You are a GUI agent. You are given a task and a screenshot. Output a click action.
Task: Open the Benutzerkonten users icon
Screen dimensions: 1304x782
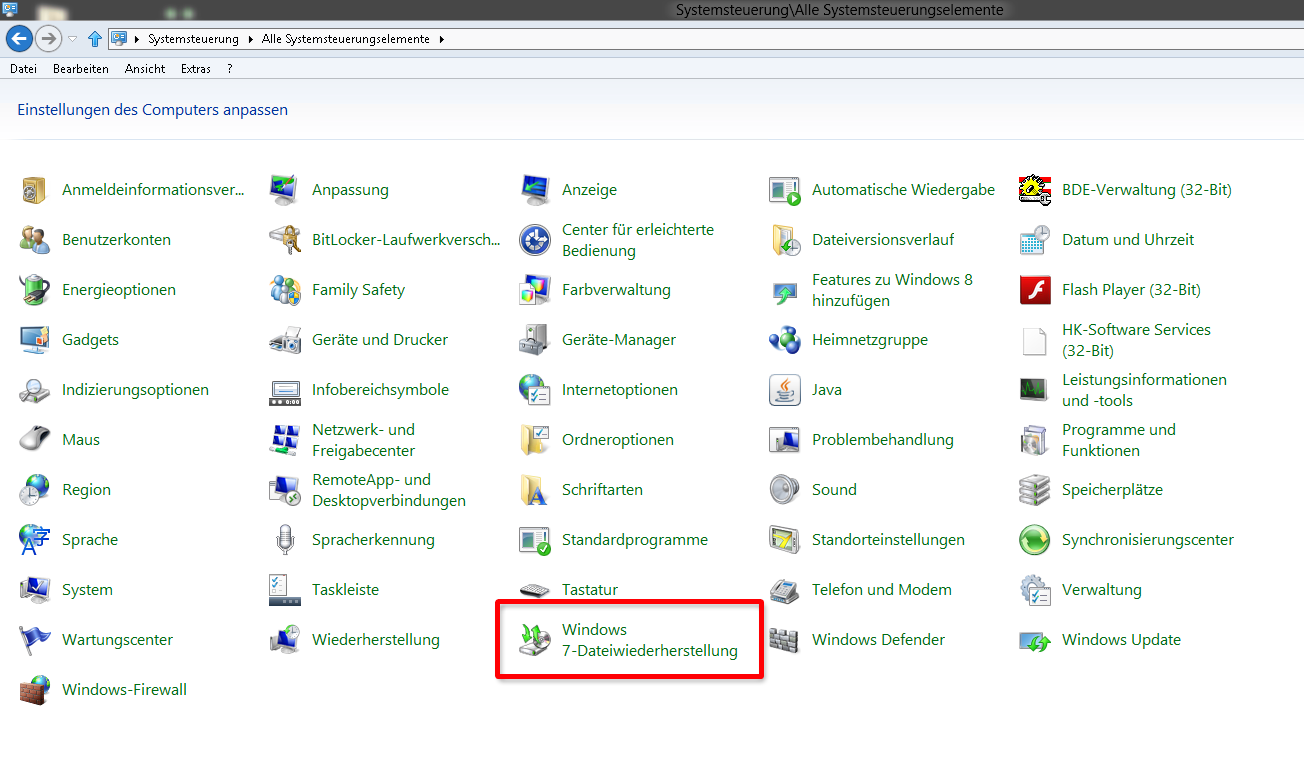coord(35,240)
